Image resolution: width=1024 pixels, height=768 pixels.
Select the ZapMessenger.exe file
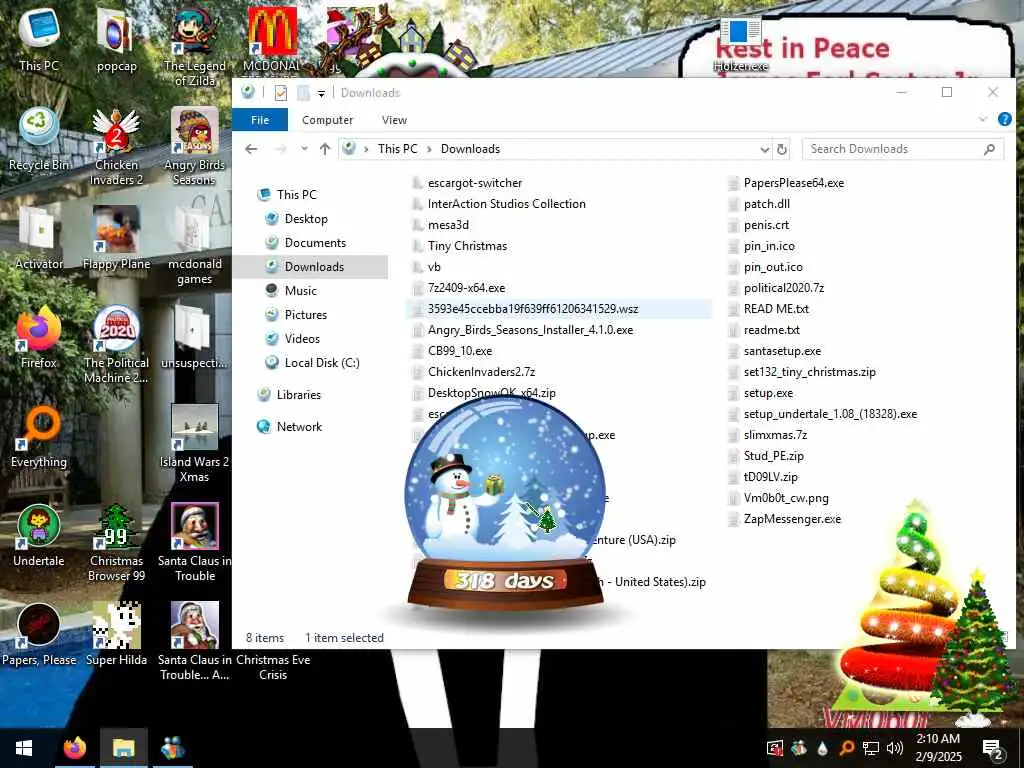click(x=792, y=519)
